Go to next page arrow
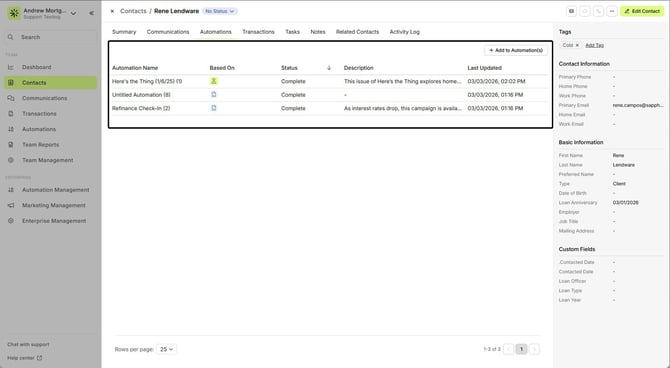The height and width of the screenshot is (368, 670). click(534, 349)
